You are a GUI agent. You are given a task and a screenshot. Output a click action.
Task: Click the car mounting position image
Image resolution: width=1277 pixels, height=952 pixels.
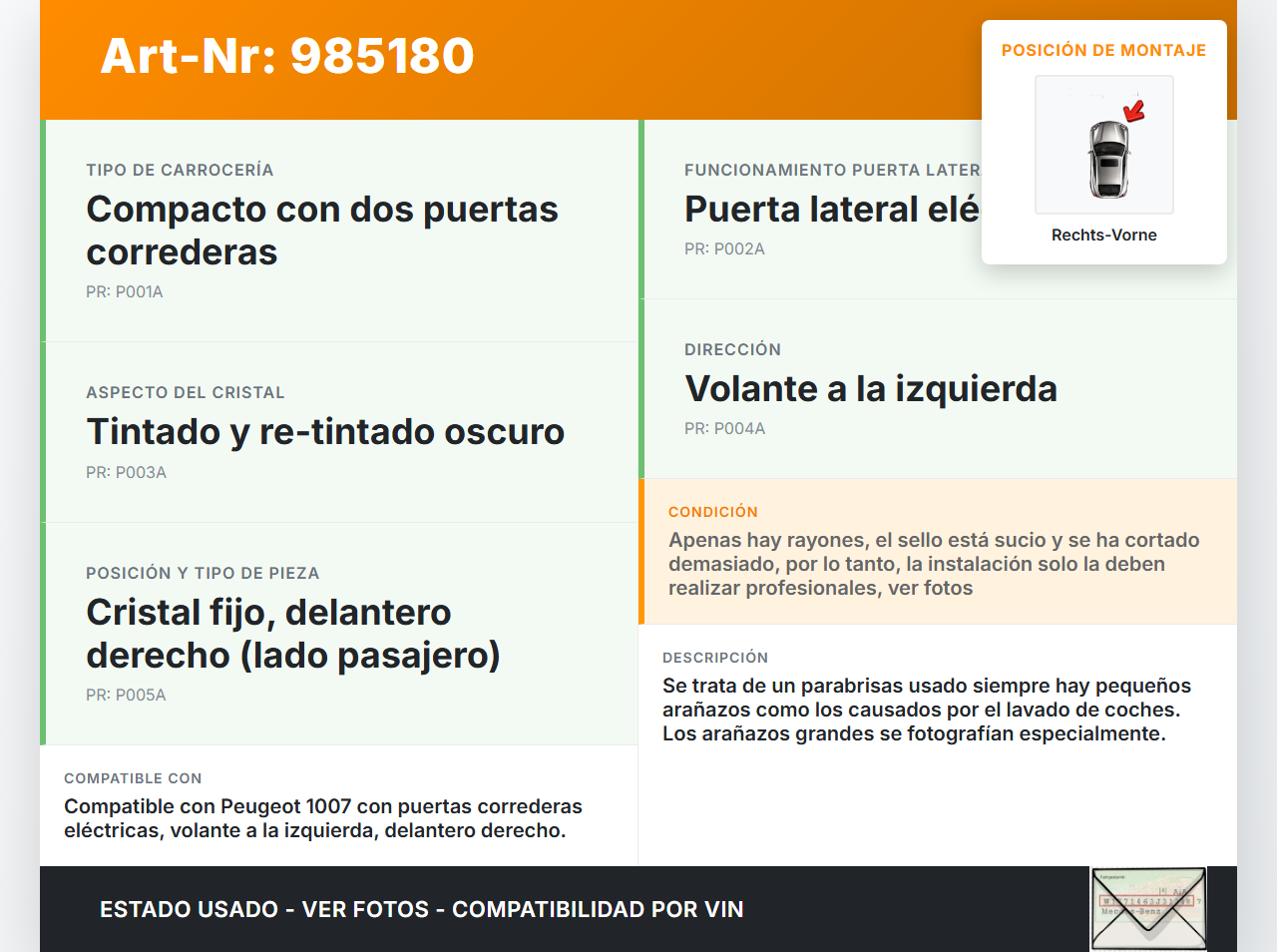(x=1104, y=145)
